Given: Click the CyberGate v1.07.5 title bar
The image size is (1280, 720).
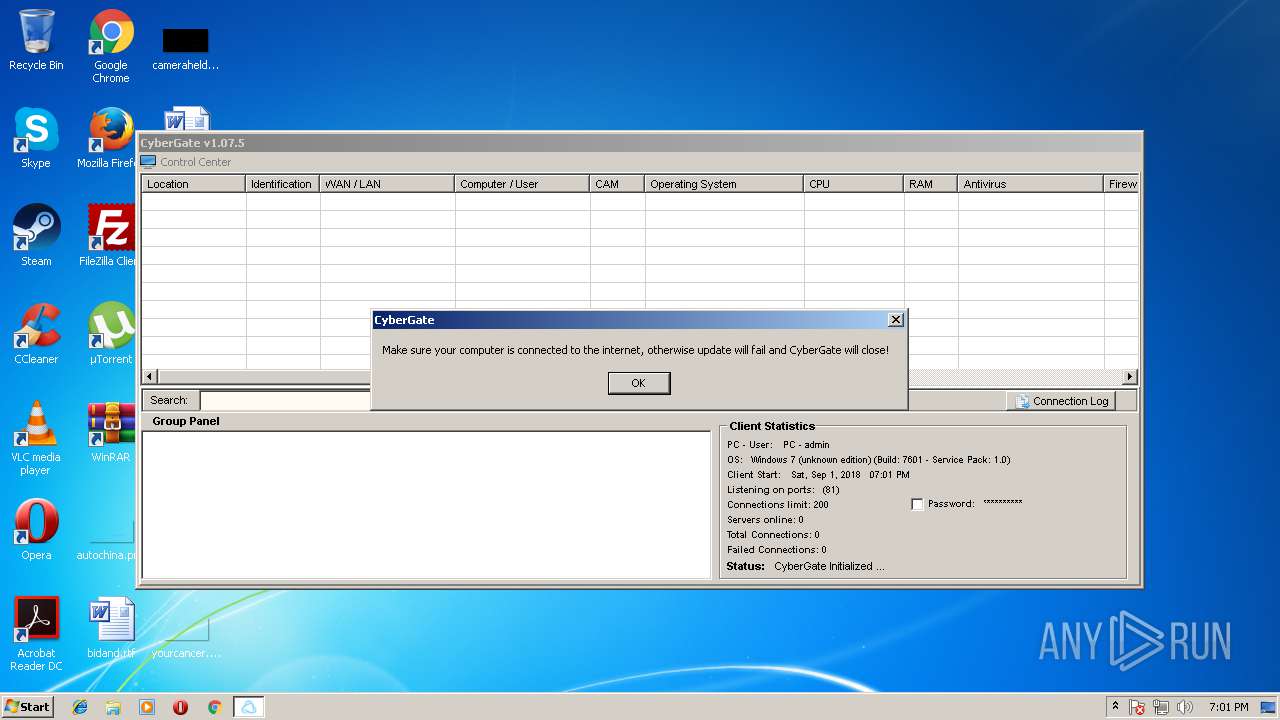Looking at the screenshot, I should point(639,143).
